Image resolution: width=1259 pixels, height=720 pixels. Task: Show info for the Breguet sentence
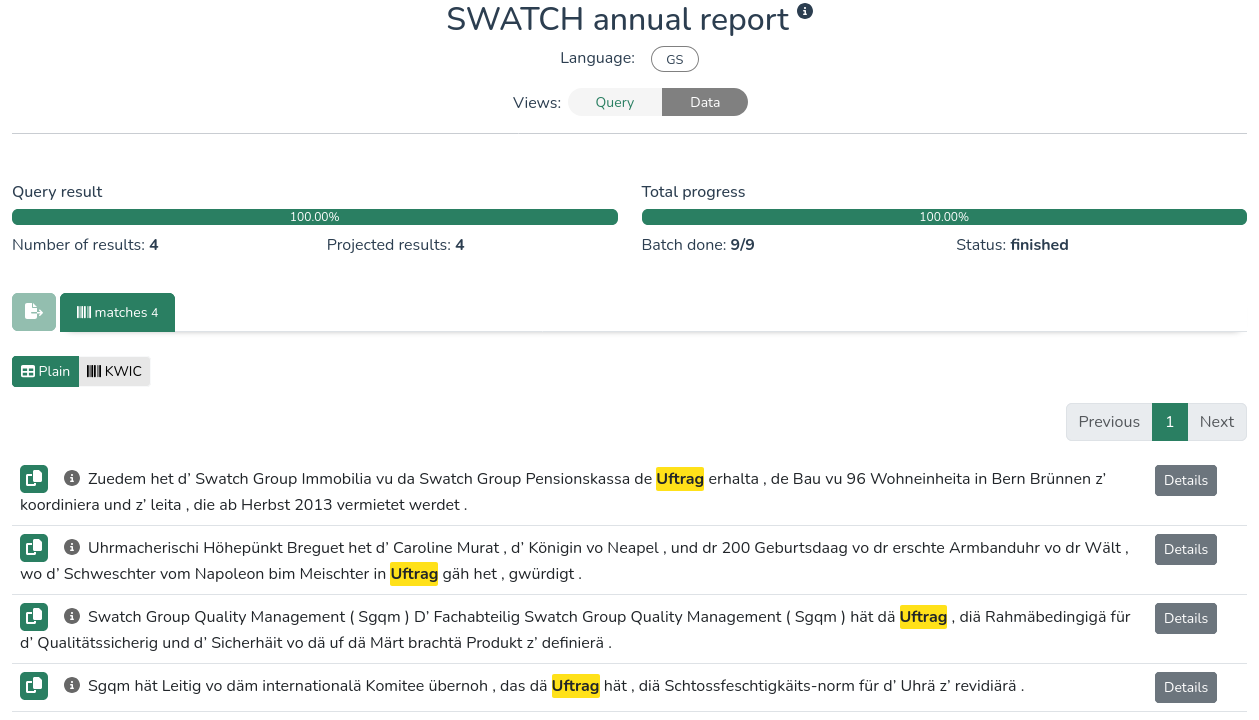(x=72, y=548)
